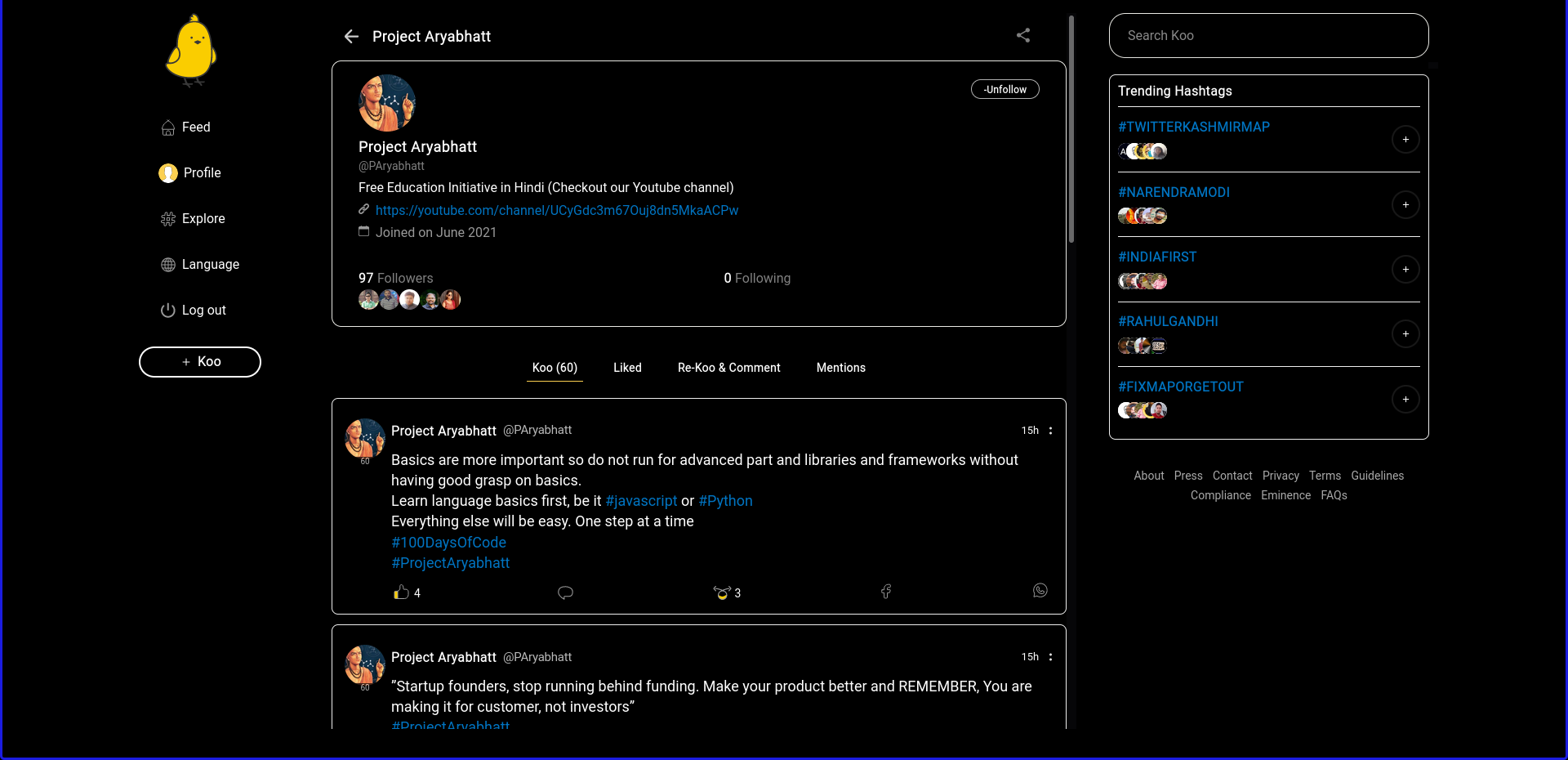Open #INDIAFIRST trending hashtag
The height and width of the screenshot is (760, 1568).
(x=1156, y=257)
